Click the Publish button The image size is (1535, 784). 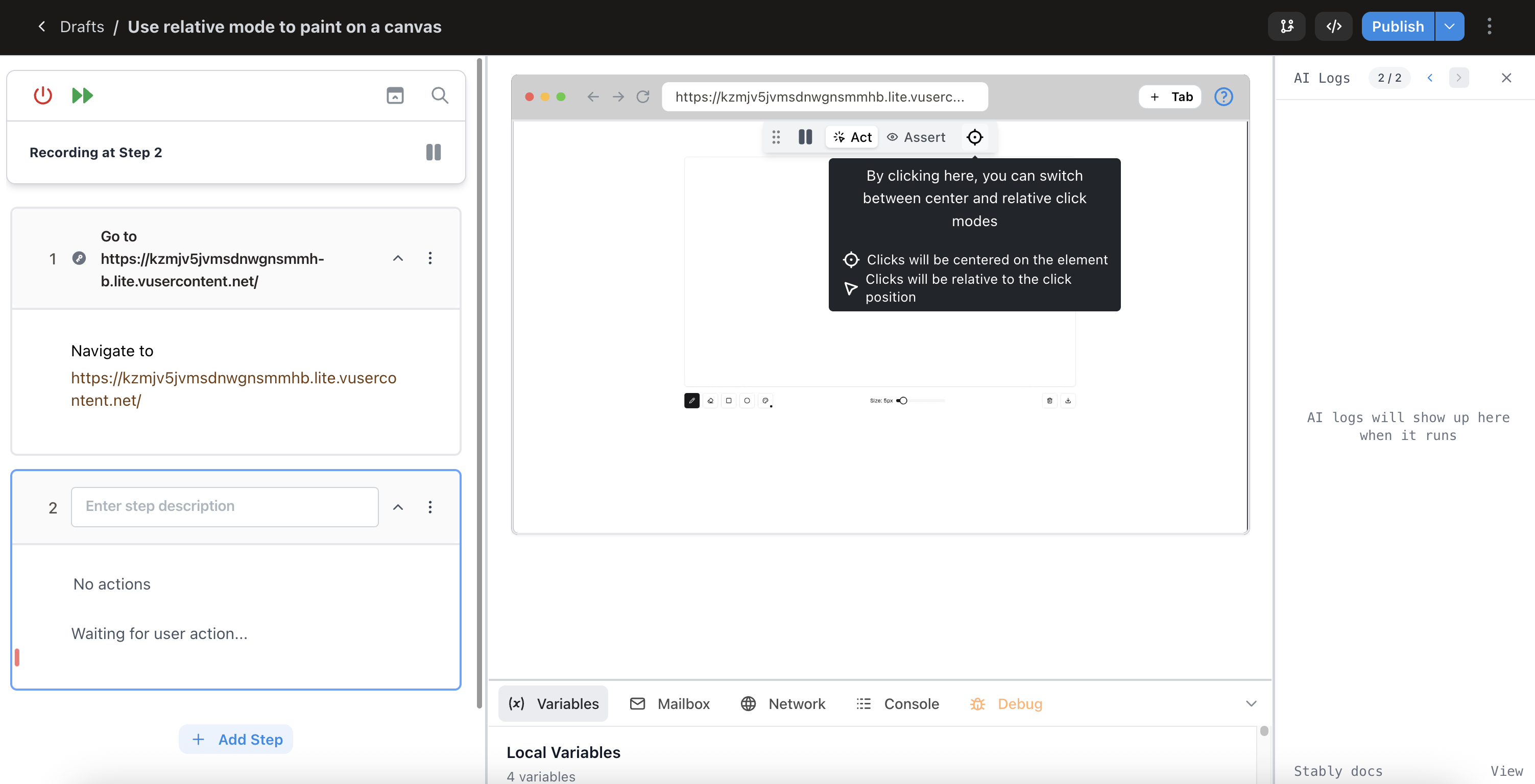[x=1397, y=27]
